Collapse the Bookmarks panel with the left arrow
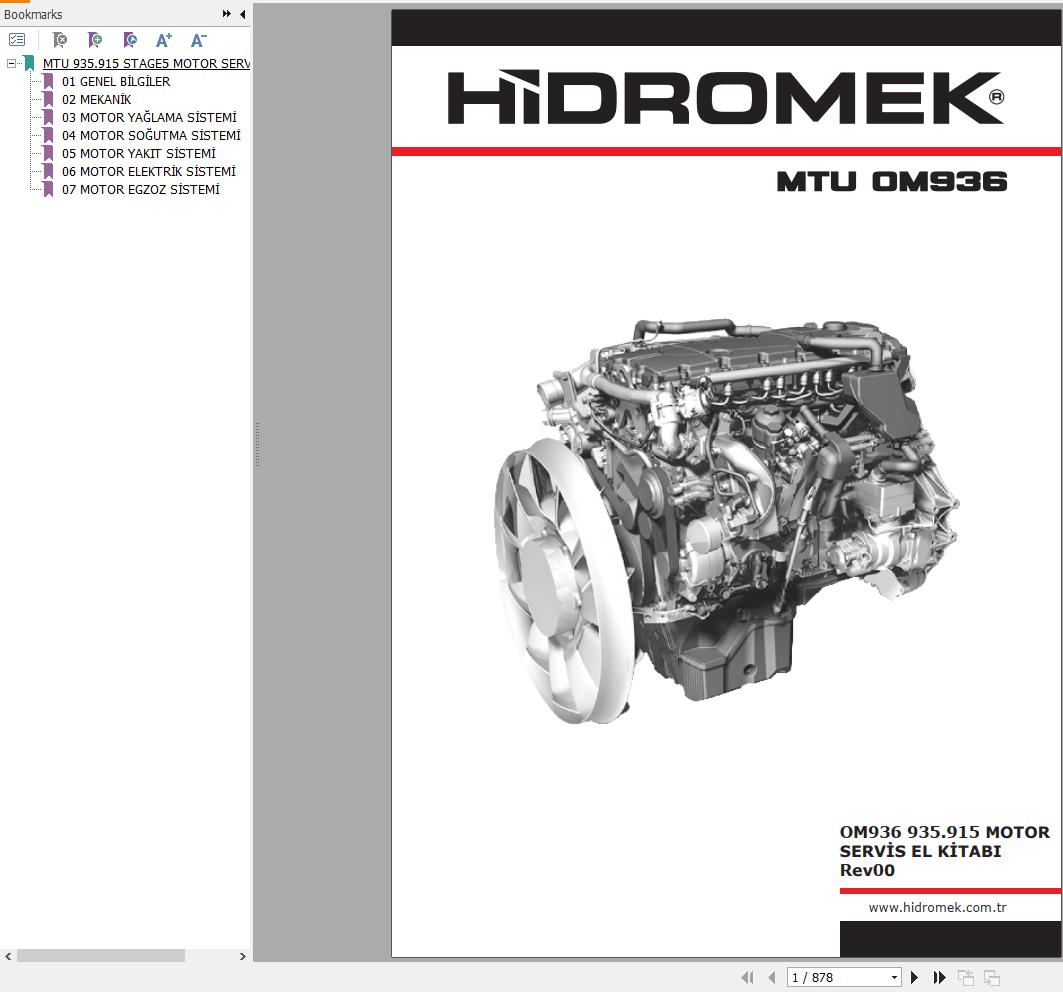The height and width of the screenshot is (992, 1063). point(243,14)
